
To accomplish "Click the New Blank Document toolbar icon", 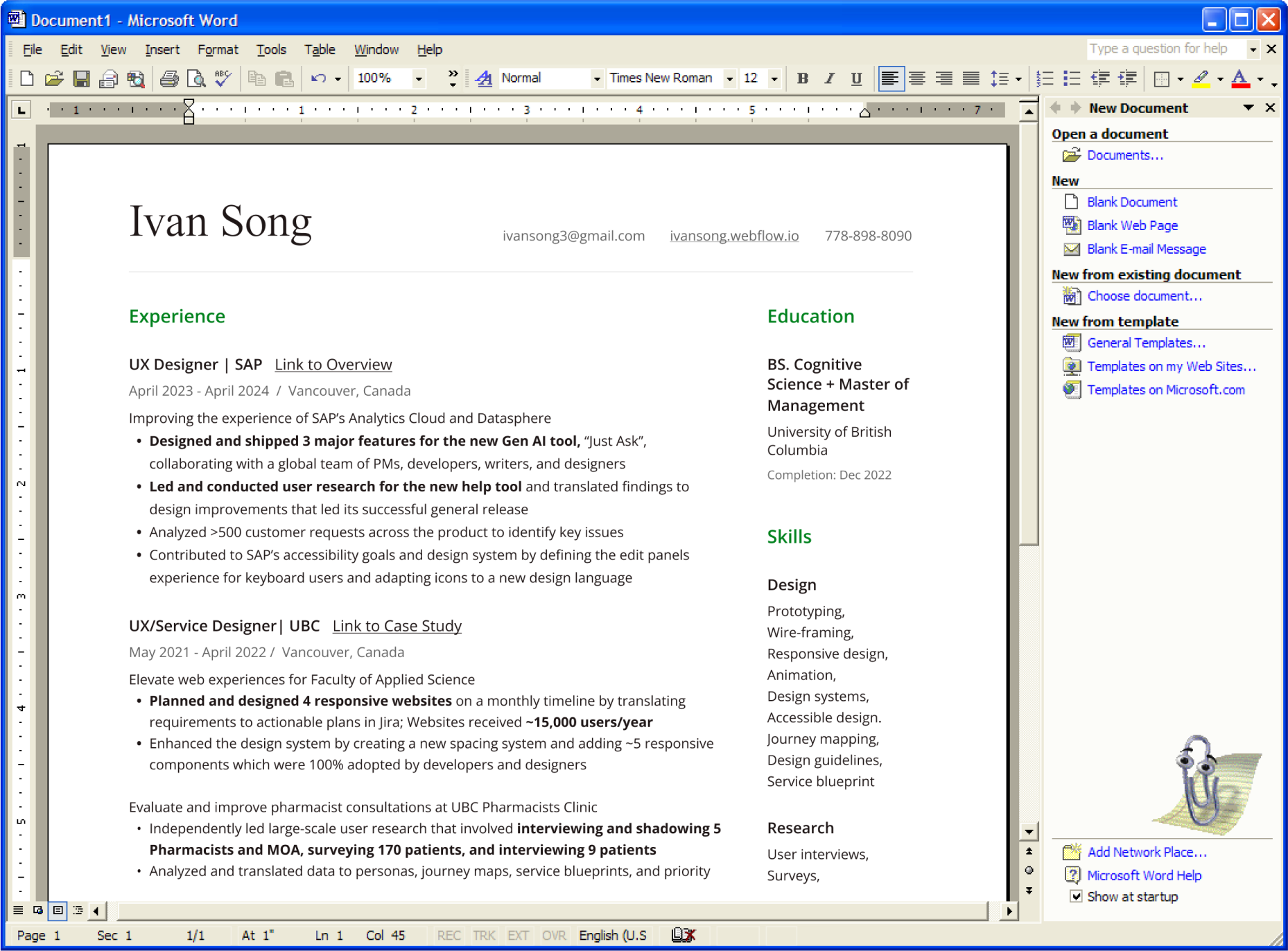I will [26, 78].
